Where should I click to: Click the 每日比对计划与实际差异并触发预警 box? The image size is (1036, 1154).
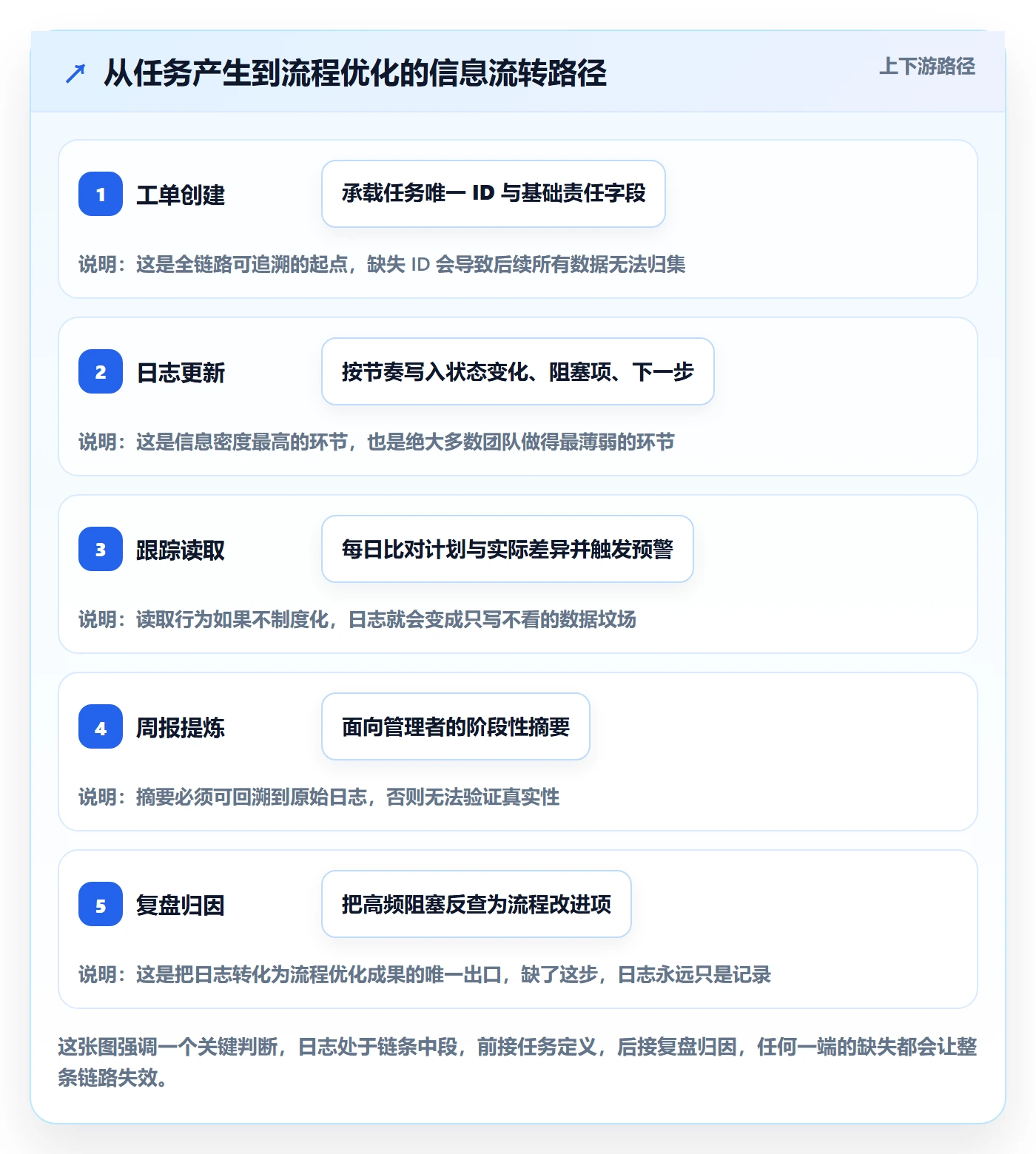(508, 549)
